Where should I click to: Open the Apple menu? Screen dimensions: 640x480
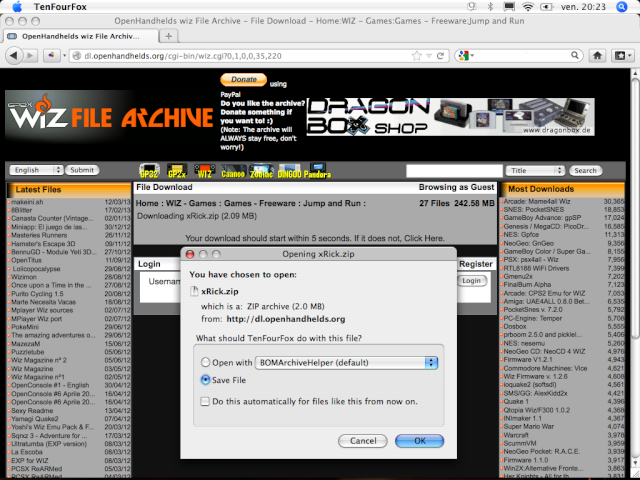click(x=17, y=7)
